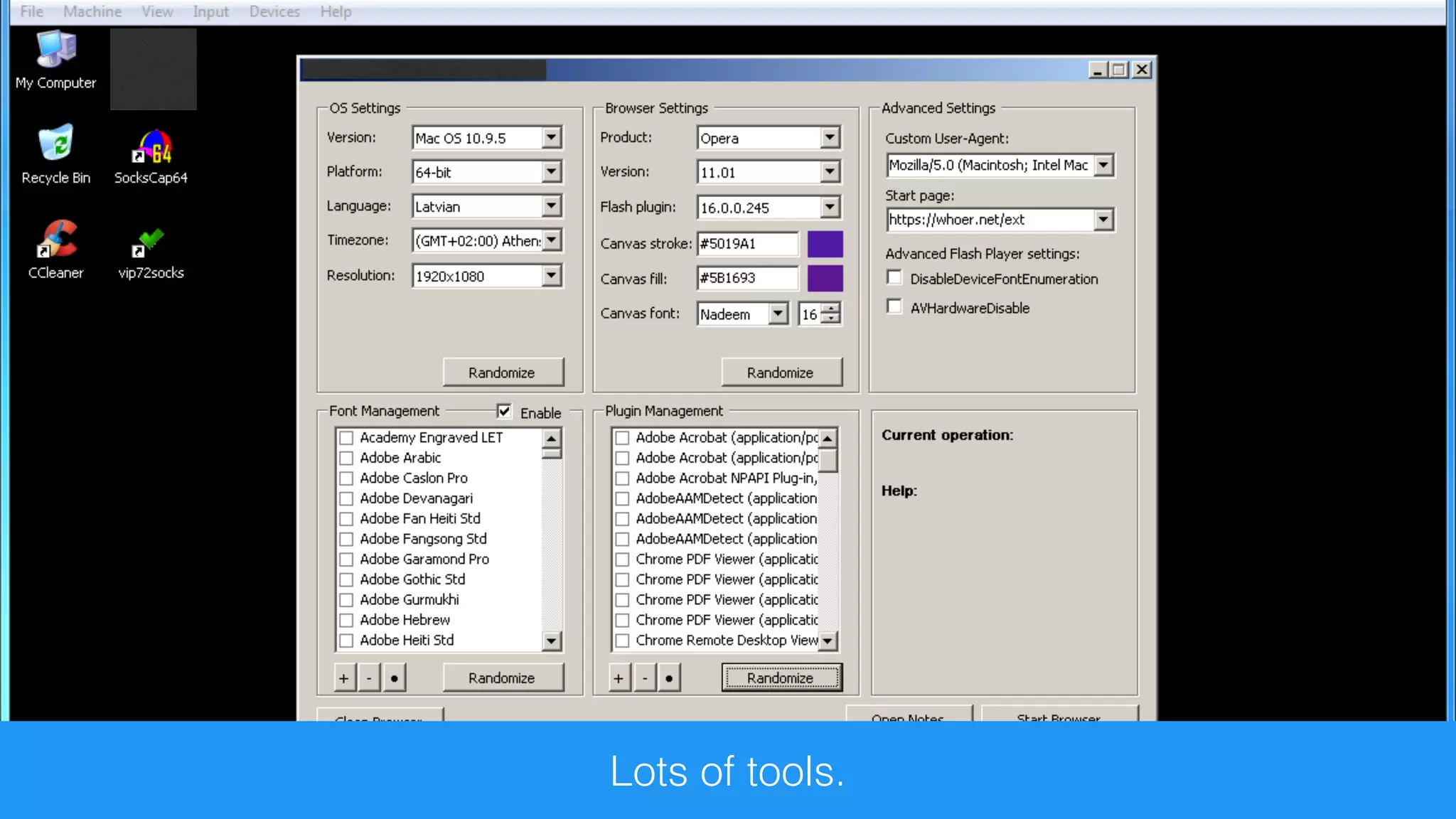Check the AVHardwareDisable option
Viewport: 1456px width, 819px height.
point(894,307)
